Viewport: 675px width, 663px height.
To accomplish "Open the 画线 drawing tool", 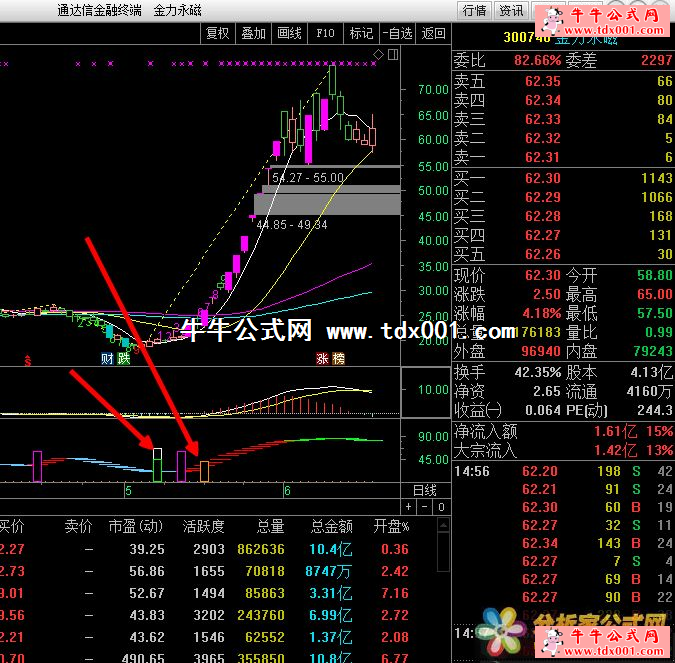I will point(289,34).
